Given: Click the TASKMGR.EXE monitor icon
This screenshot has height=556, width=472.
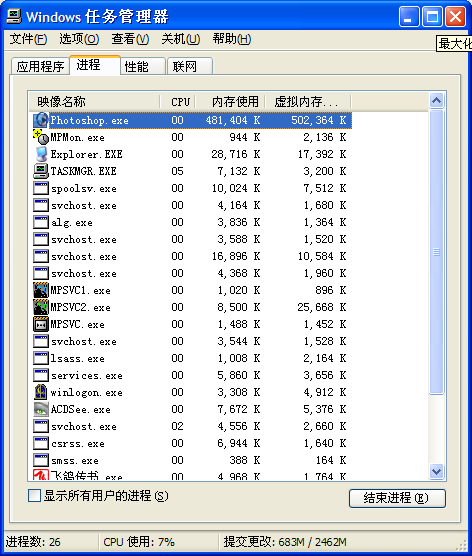Looking at the screenshot, I should (40, 171).
